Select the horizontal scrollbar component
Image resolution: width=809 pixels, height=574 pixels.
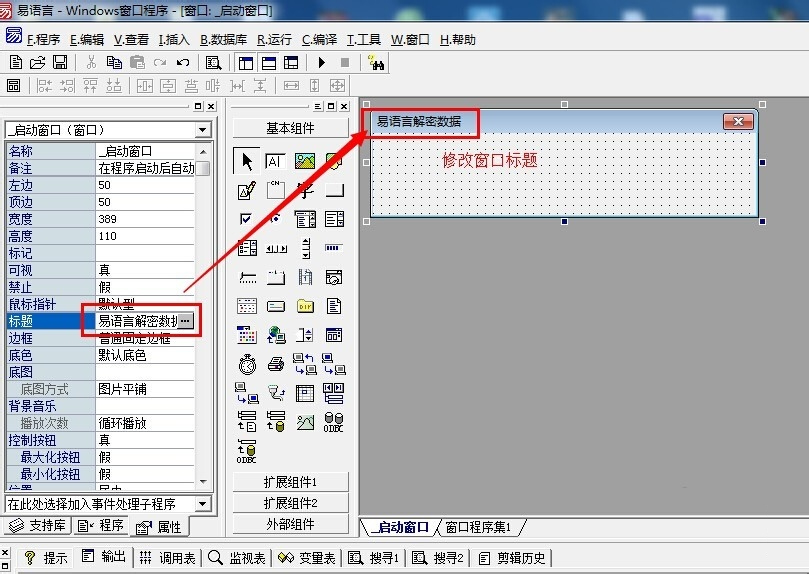tap(276, 249)
